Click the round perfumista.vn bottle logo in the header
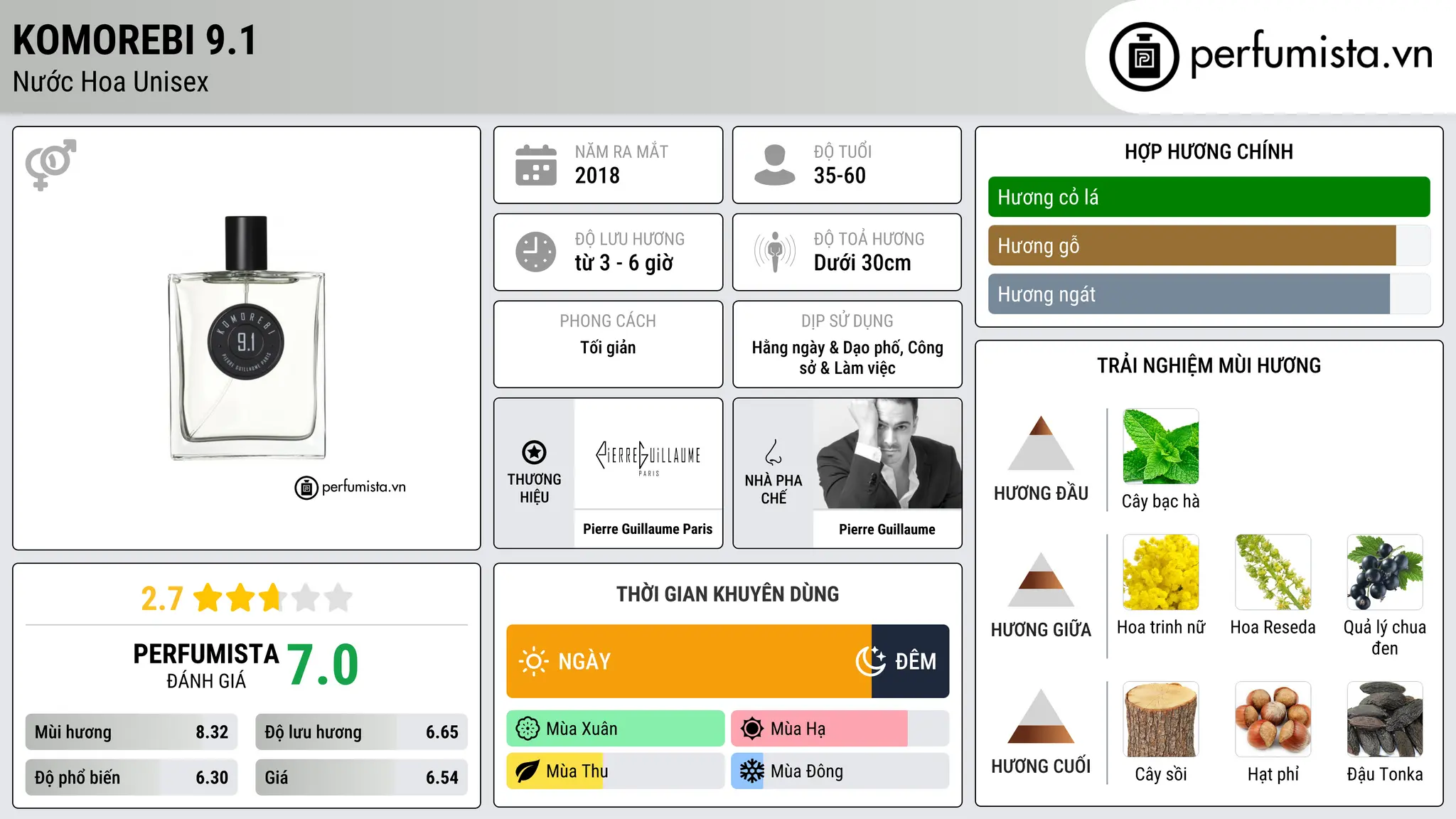The height and width of the screenshot is (819, 1456). (1144, 57)
